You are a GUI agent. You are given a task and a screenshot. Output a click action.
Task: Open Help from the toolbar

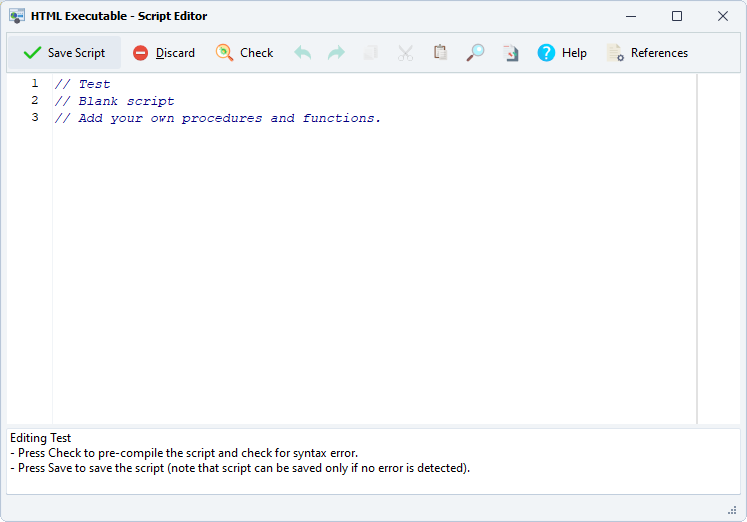(x=562, y=53)
